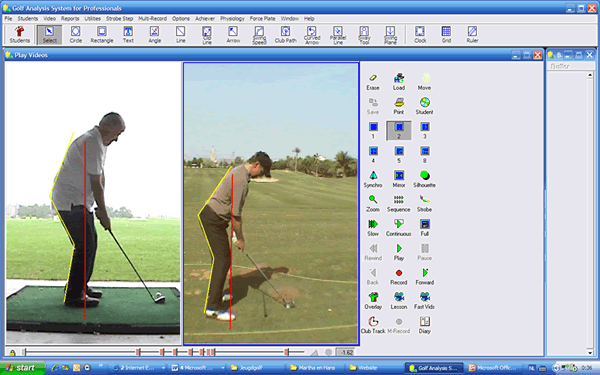
Task: Open the Physiology menu
Action: click(x=232, y=18)
